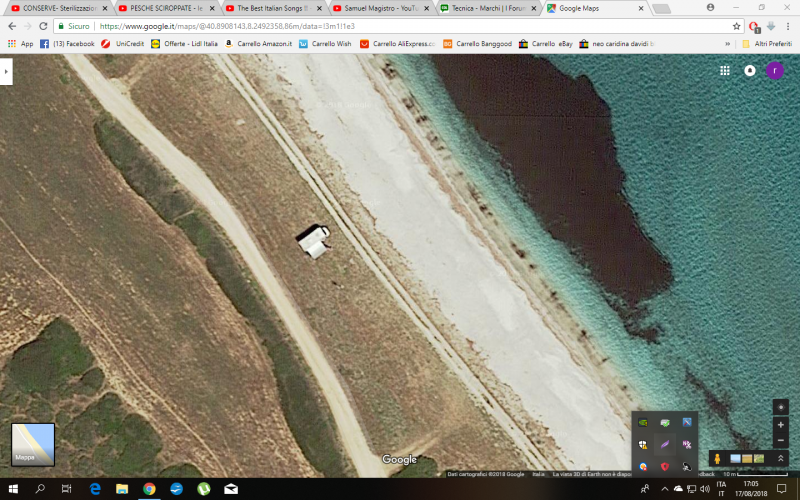Show my current location on the map
Viewport: 800px width, 500px height.
coord(781,407)
